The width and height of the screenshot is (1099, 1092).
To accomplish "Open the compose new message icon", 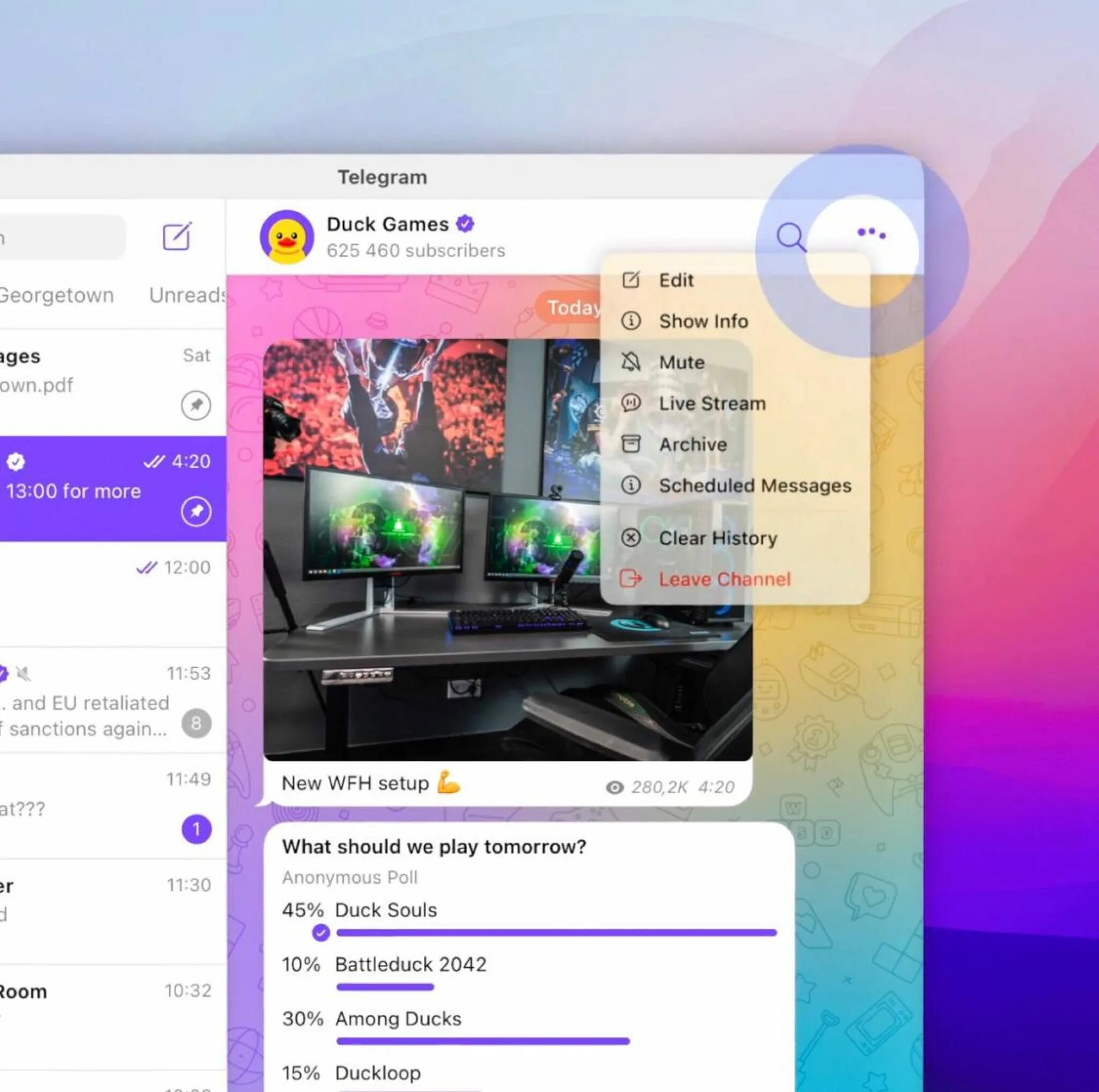I will click(178, 236).
